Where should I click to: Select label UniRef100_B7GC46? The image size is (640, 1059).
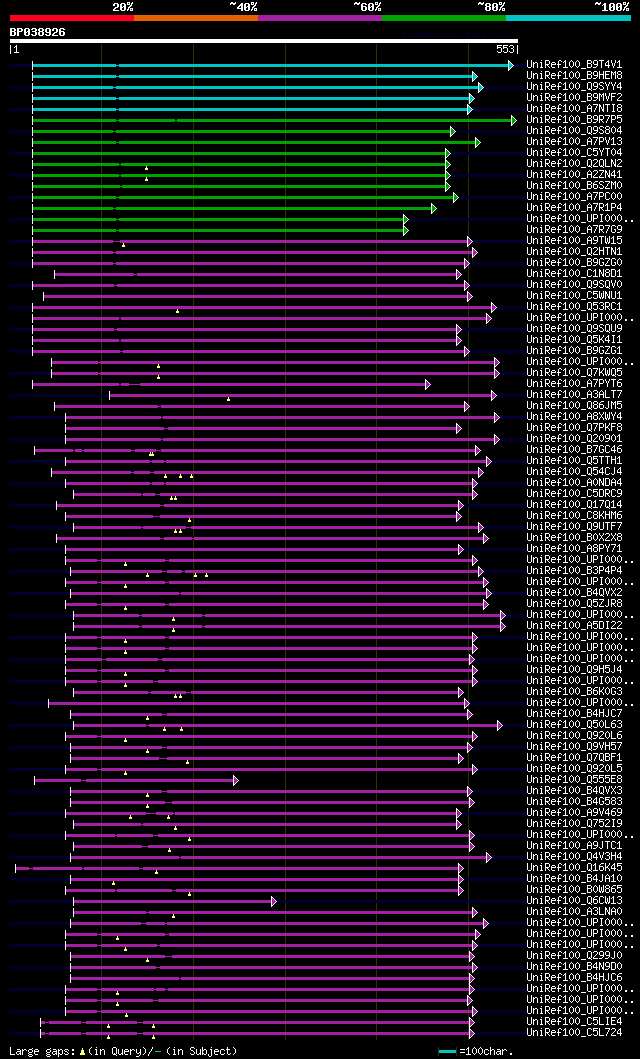pos(575,450)
